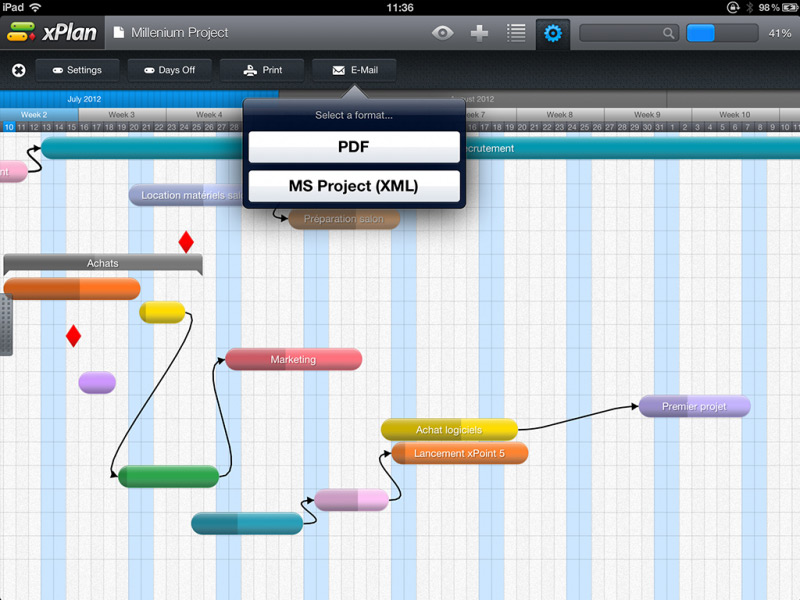Click the xPlan app logo
Screen dimensions: 800x600
pyautogui.click(x=52, y=33)
